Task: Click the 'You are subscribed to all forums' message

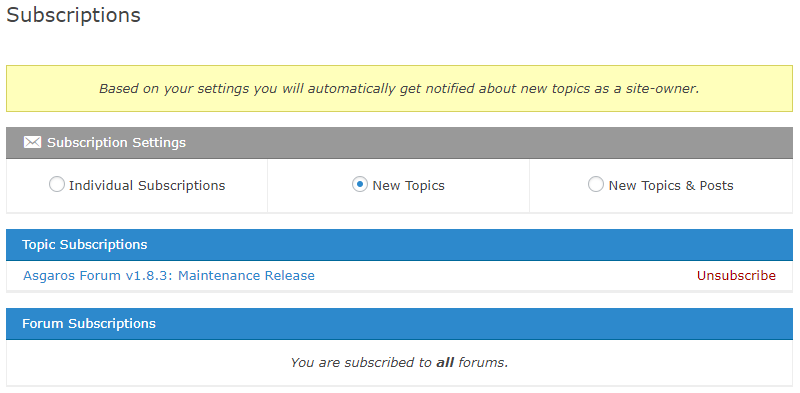Action: [399, 363]
